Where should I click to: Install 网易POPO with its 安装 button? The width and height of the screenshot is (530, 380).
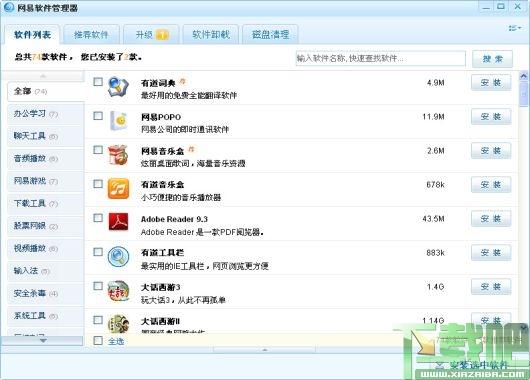(491, 117)
